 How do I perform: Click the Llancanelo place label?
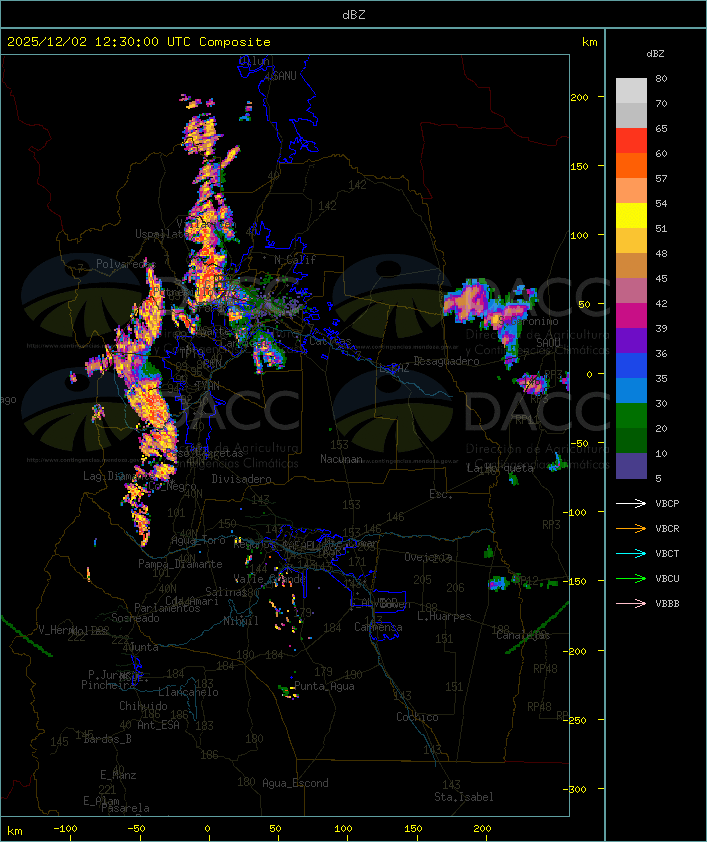[188, 692]
